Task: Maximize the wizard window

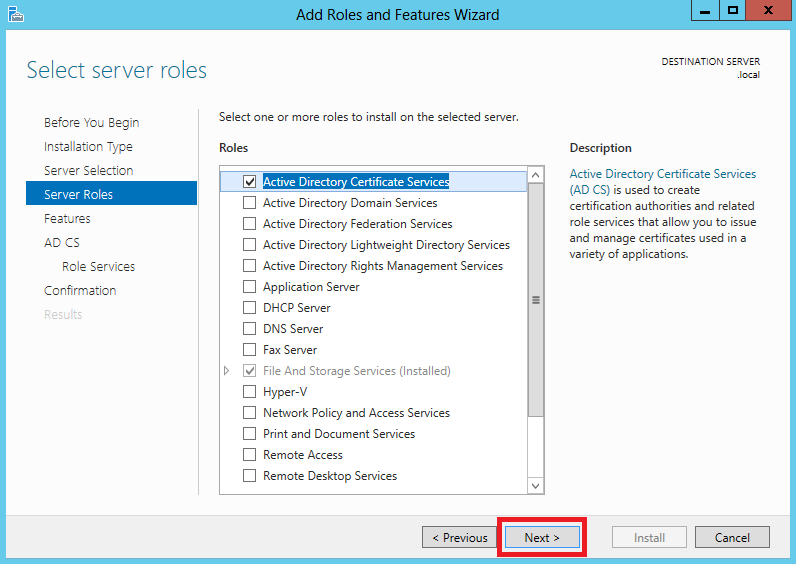Action: [x=733, y=11]
